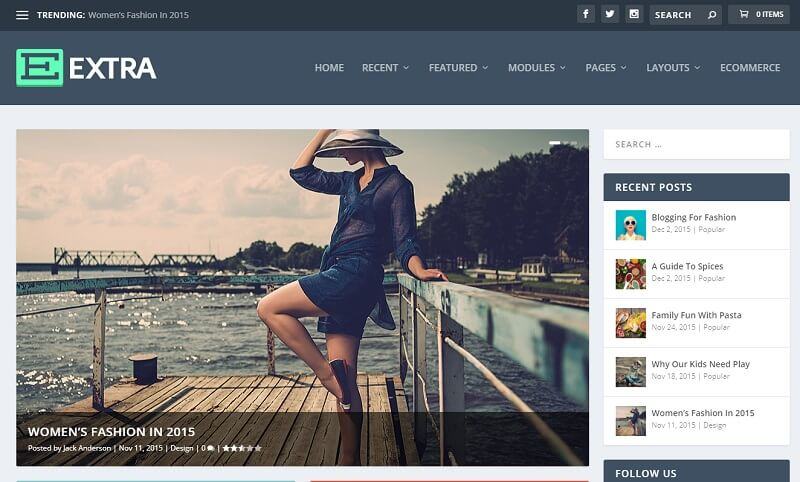800x482 pixels.
Task: Expand the Layouts menu
Action: (x=673, y=68)
